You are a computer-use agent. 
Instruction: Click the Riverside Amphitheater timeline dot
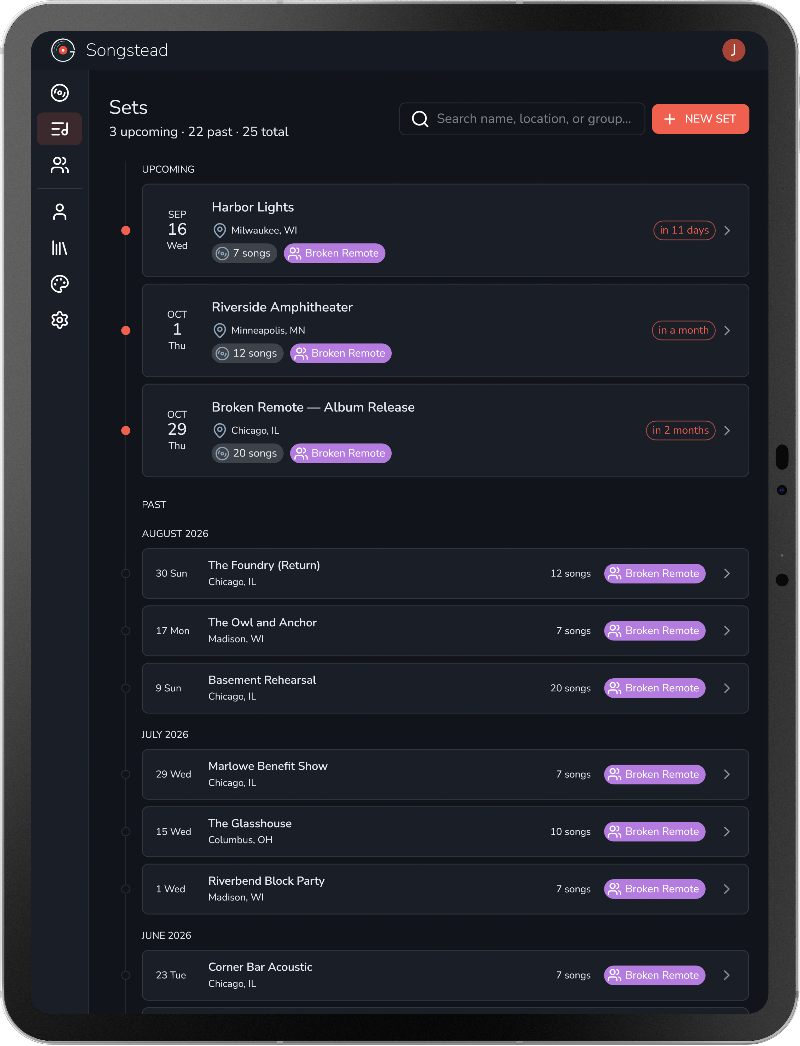coord(125,330)
